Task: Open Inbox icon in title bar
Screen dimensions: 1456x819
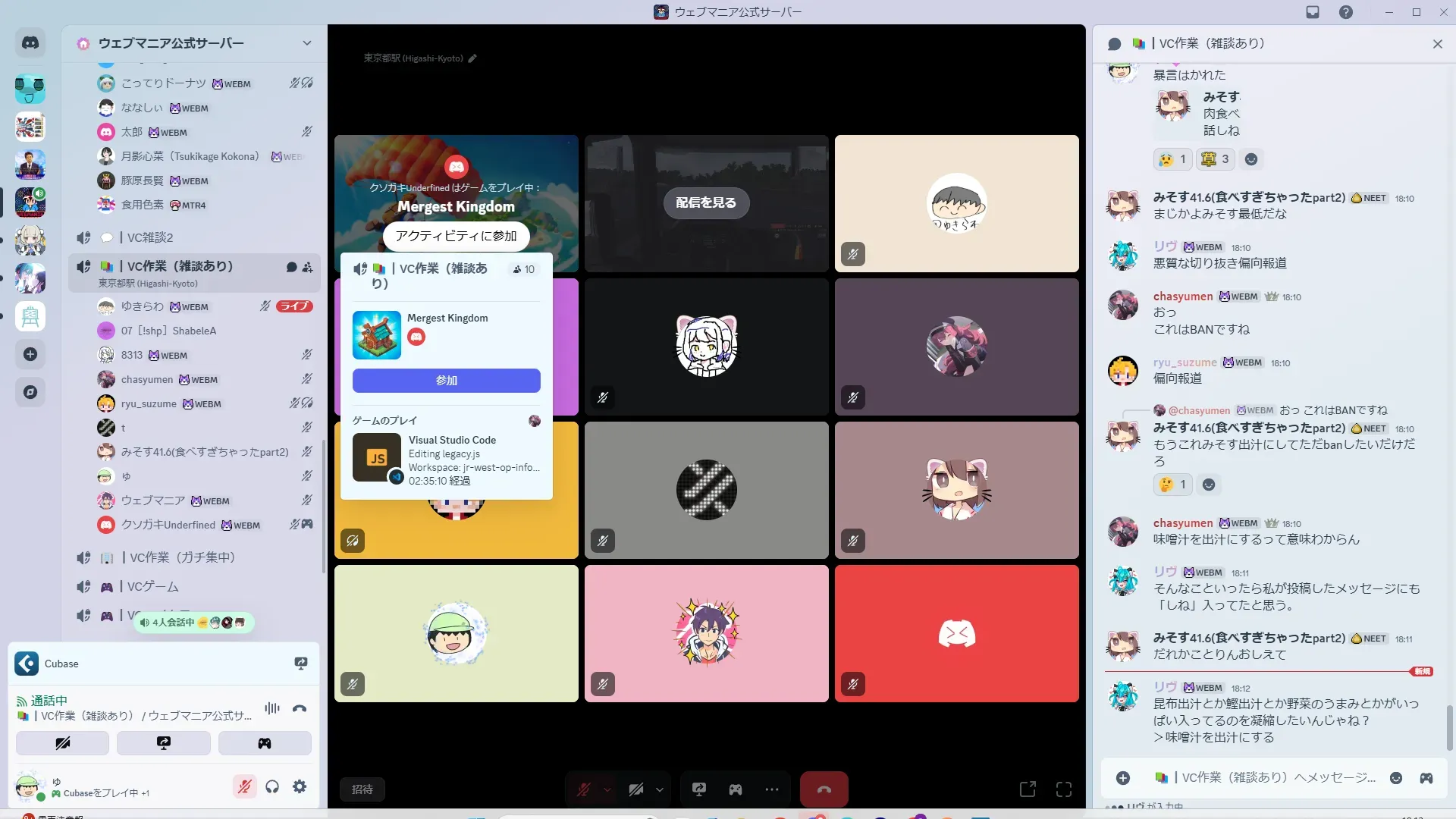Action: point(1313,12)
